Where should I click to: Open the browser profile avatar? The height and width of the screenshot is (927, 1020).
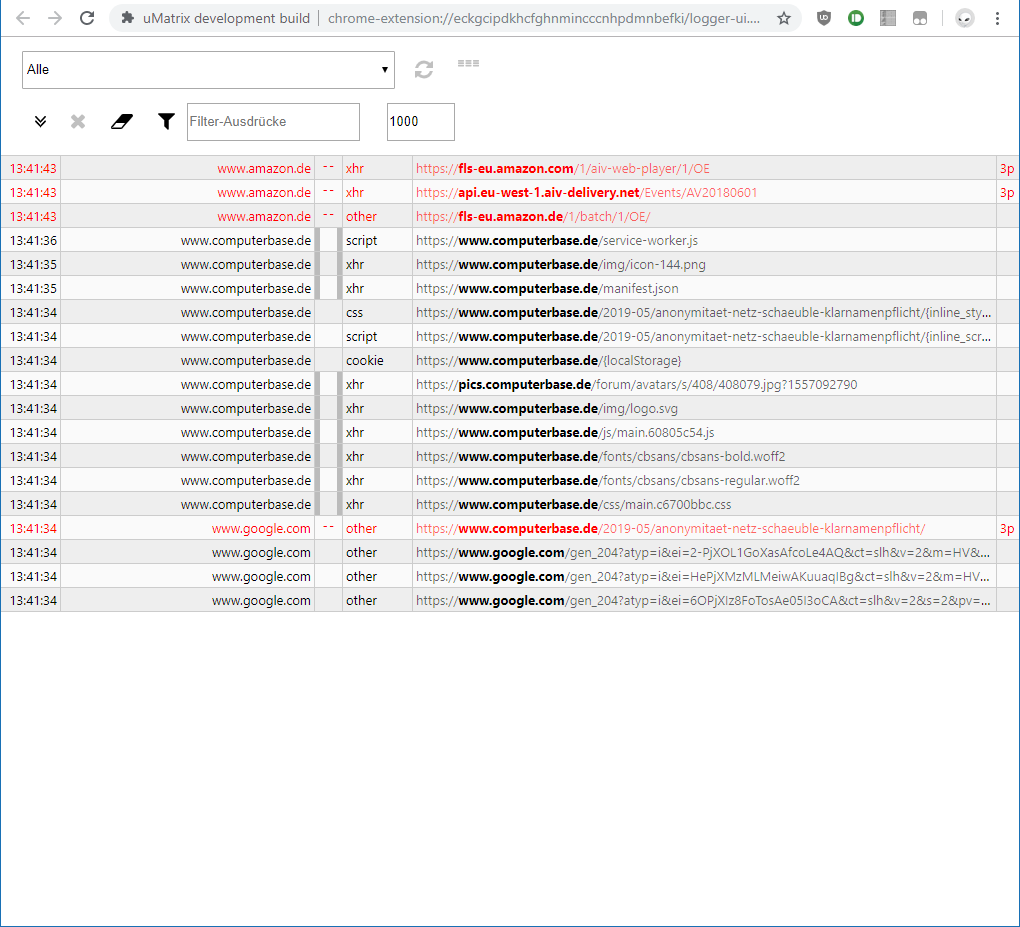964,18
